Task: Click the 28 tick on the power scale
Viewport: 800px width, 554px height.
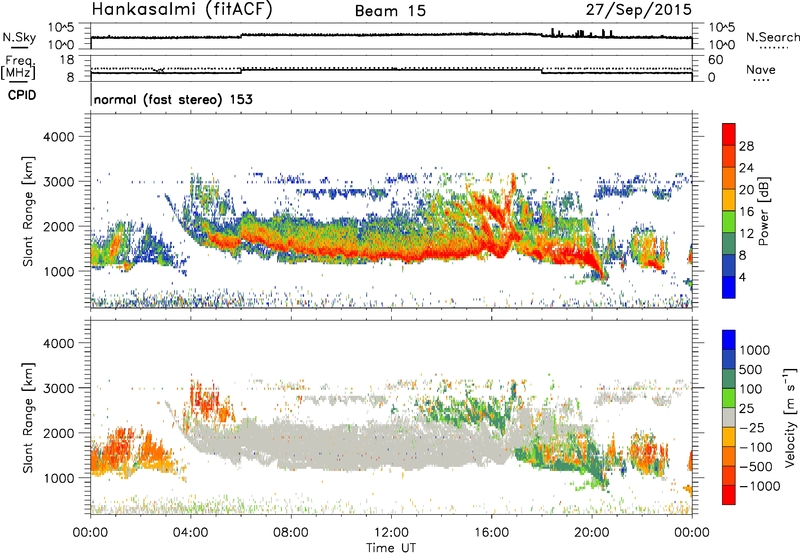Action: 746,146
